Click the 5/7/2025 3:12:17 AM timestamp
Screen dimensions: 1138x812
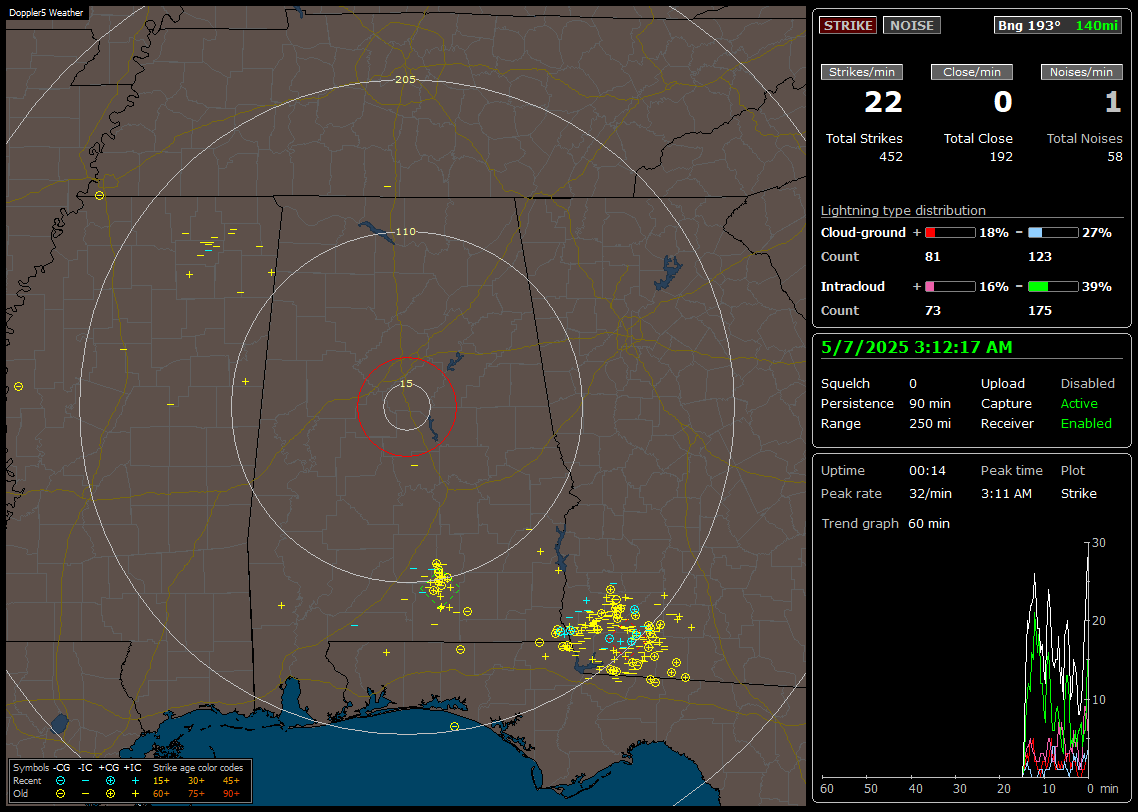click(916, 348)
